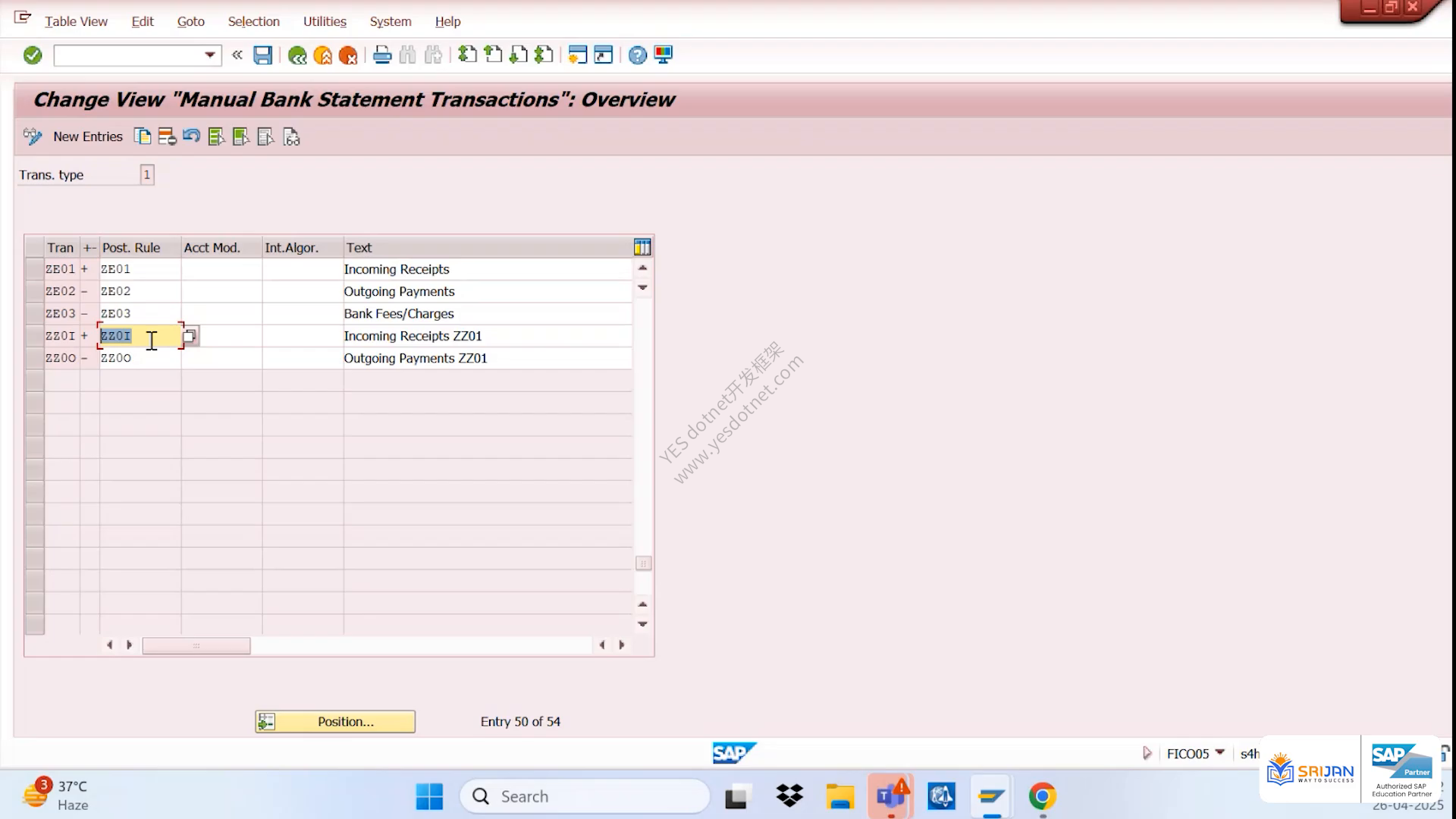The width and height of the screenshot is (1456, 819).
Task: Click the Print icon in toolbar
Action: coord(382,55)
